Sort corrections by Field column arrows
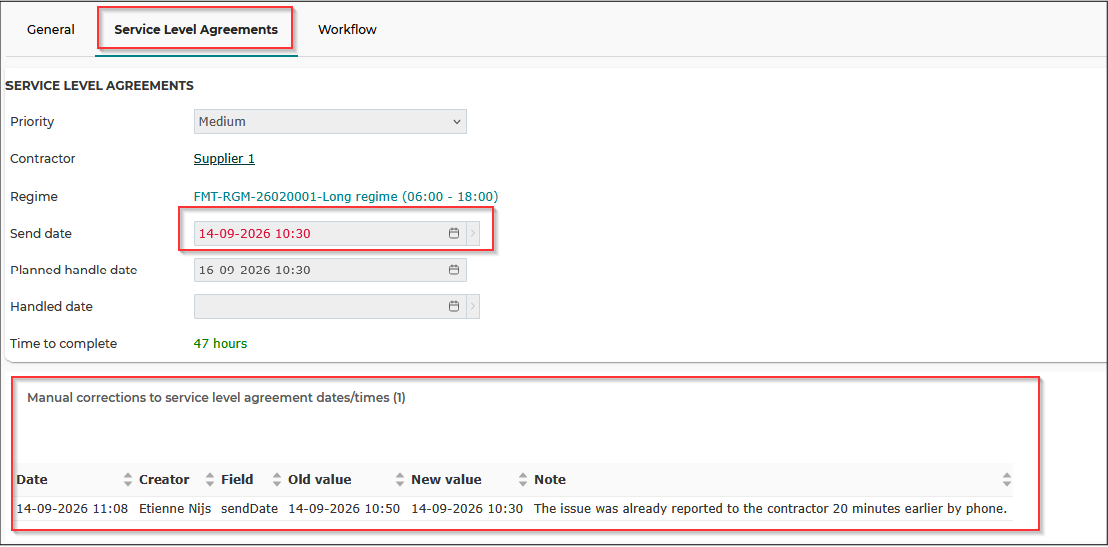 click(277, 479)
